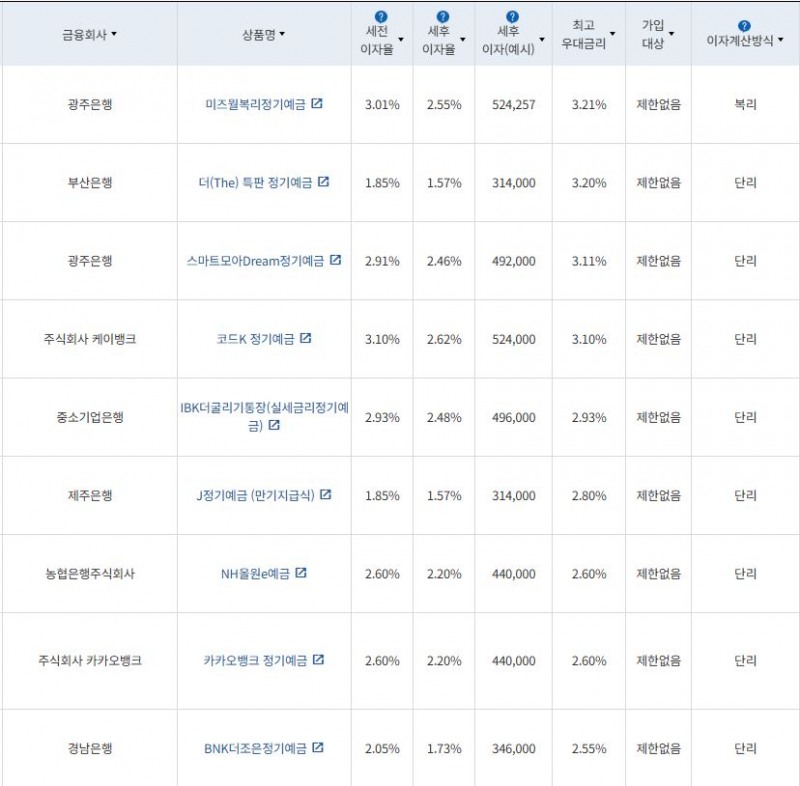The image size is (800, 786).
Task: Sort by 가입 대상 arrow
Action: 671,34
